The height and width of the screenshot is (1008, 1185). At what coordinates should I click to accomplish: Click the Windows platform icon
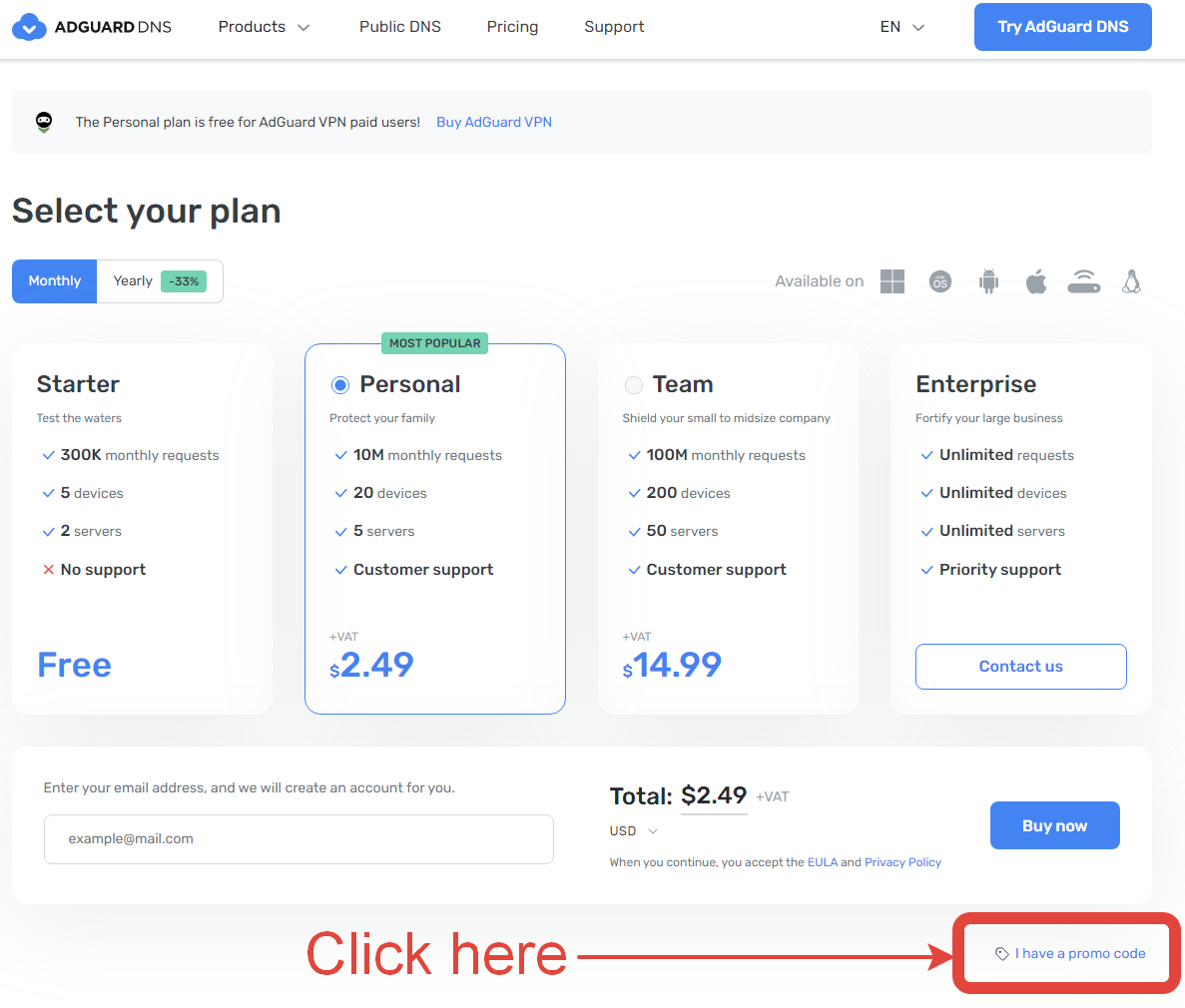click(x=891, y=281)
